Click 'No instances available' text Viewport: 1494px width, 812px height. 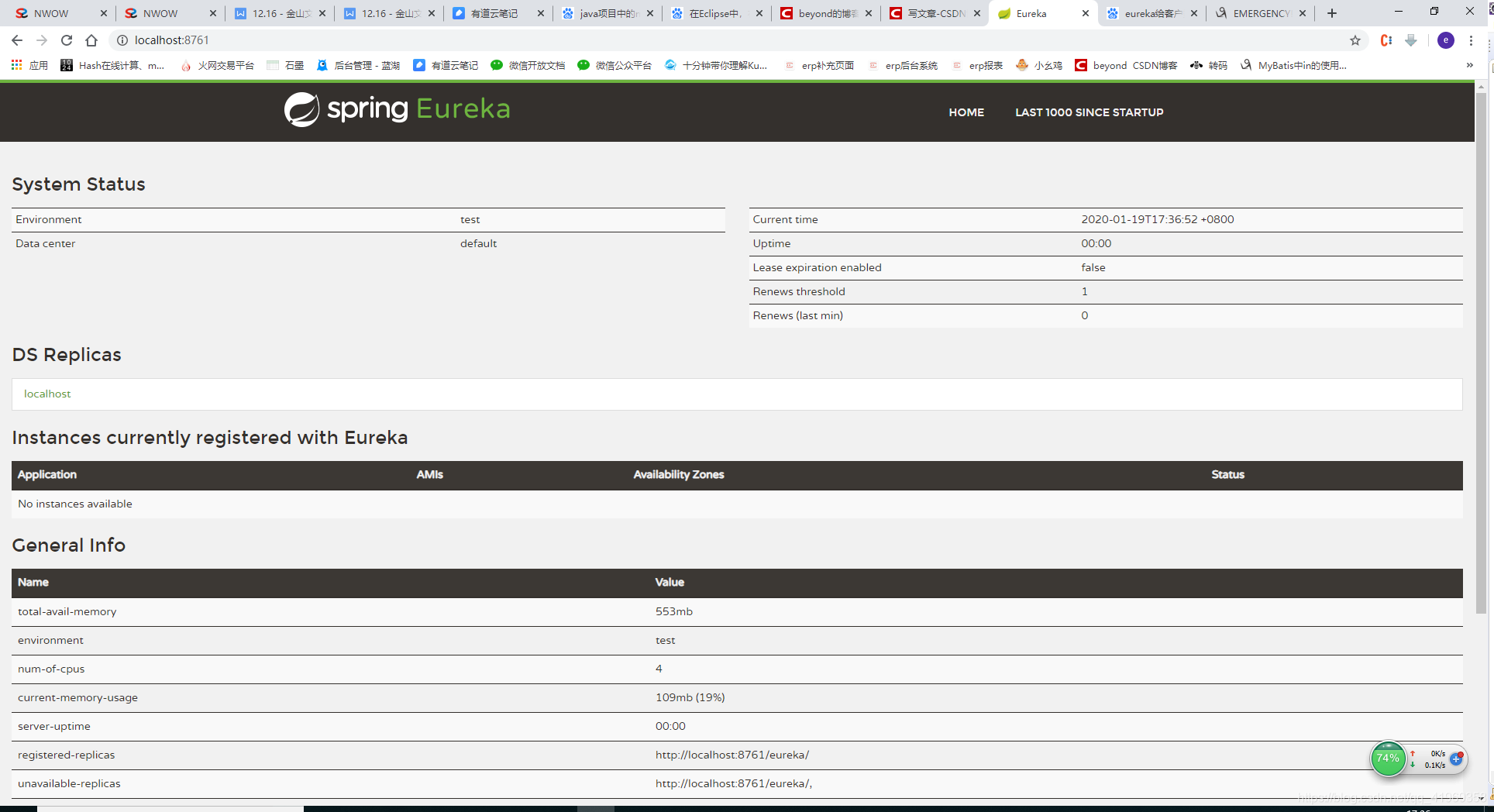click(x=75, y=504)
